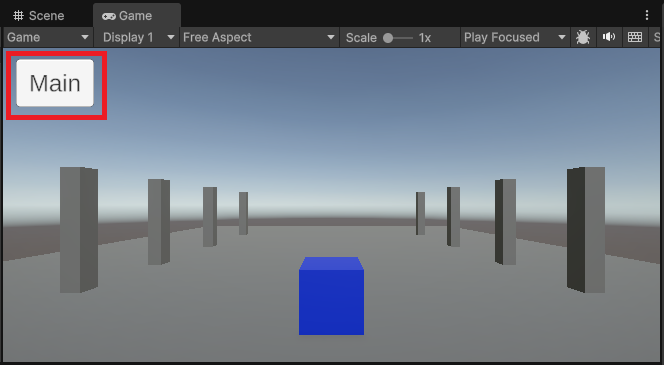Click the nearest left gray pillar
Image resolution: width=664 pixels, height=365 pixels.
click(79, 230)
